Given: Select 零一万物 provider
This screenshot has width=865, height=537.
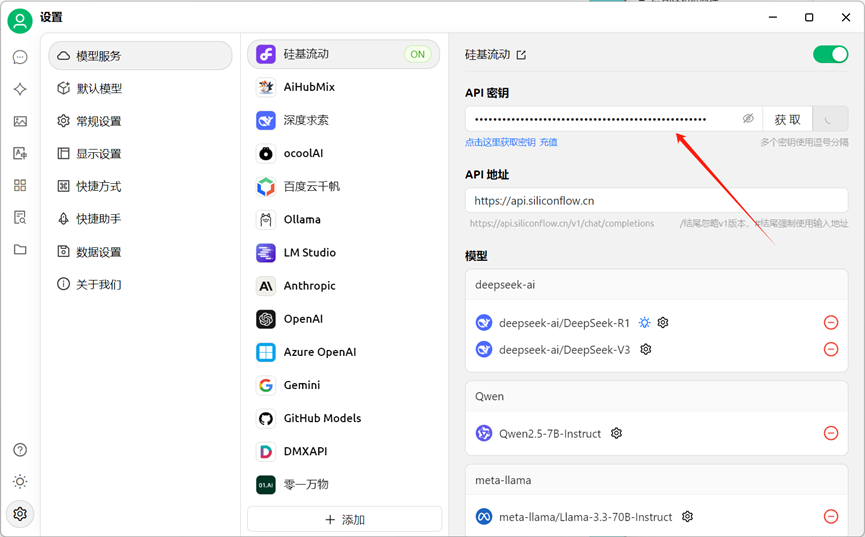Looking at the screenshot, I should (x=344, y=484).
